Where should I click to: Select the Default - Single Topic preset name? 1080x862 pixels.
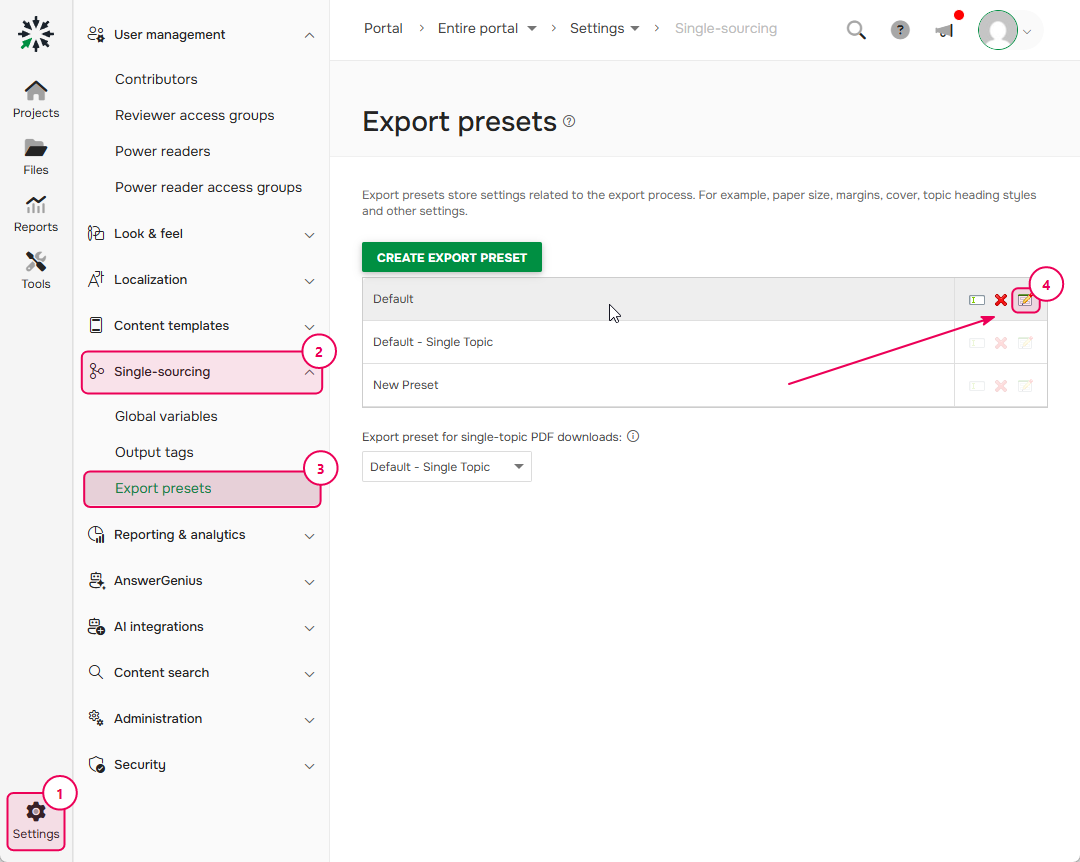click(x=433, y=342)
